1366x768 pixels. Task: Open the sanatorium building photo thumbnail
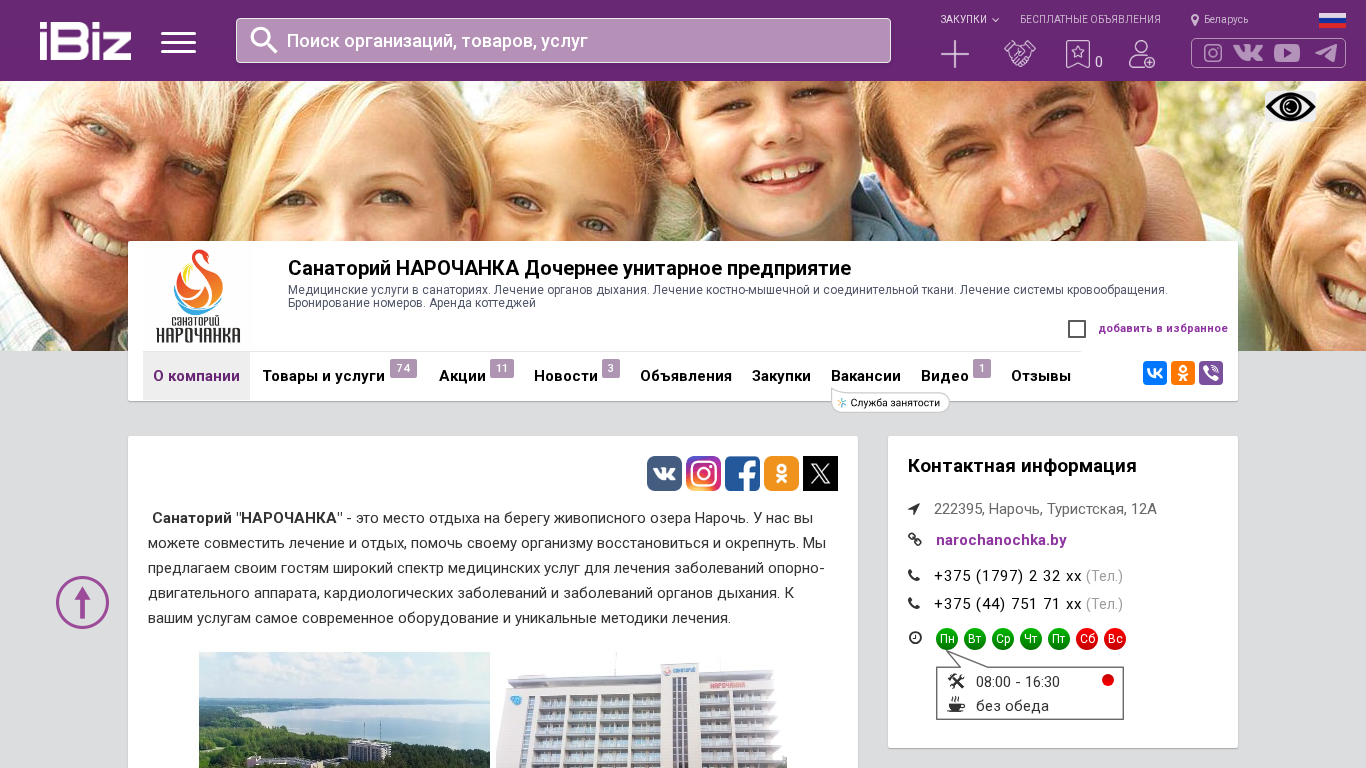(x=641, y=710)
